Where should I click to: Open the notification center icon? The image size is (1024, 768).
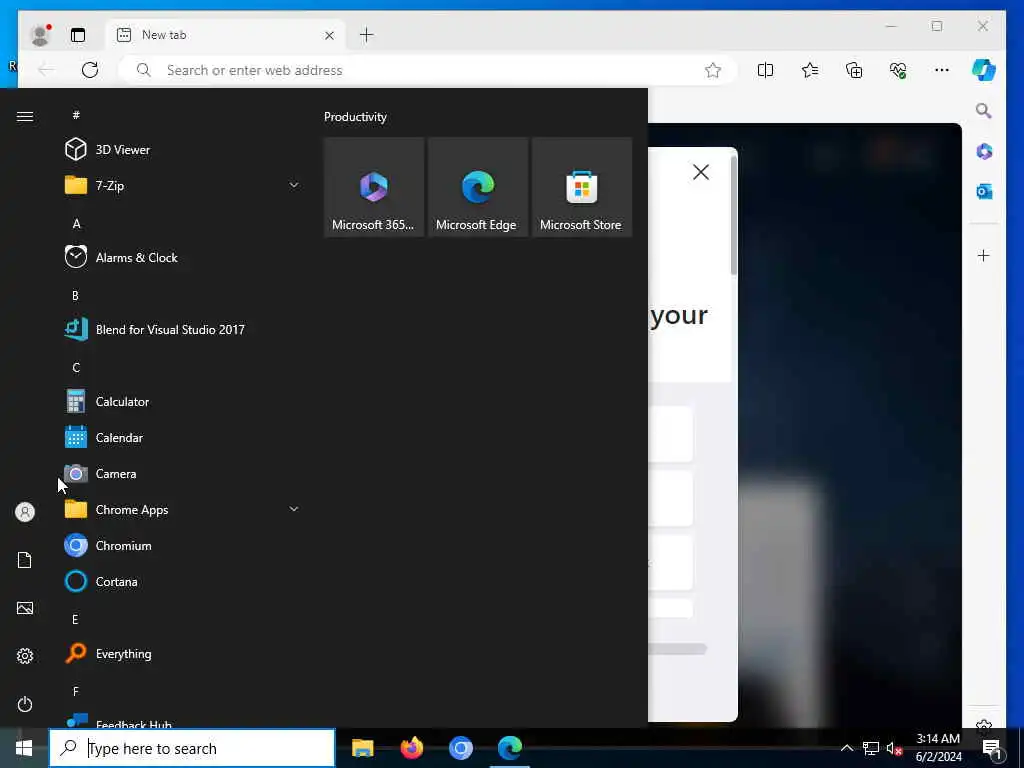pos(992,748)
